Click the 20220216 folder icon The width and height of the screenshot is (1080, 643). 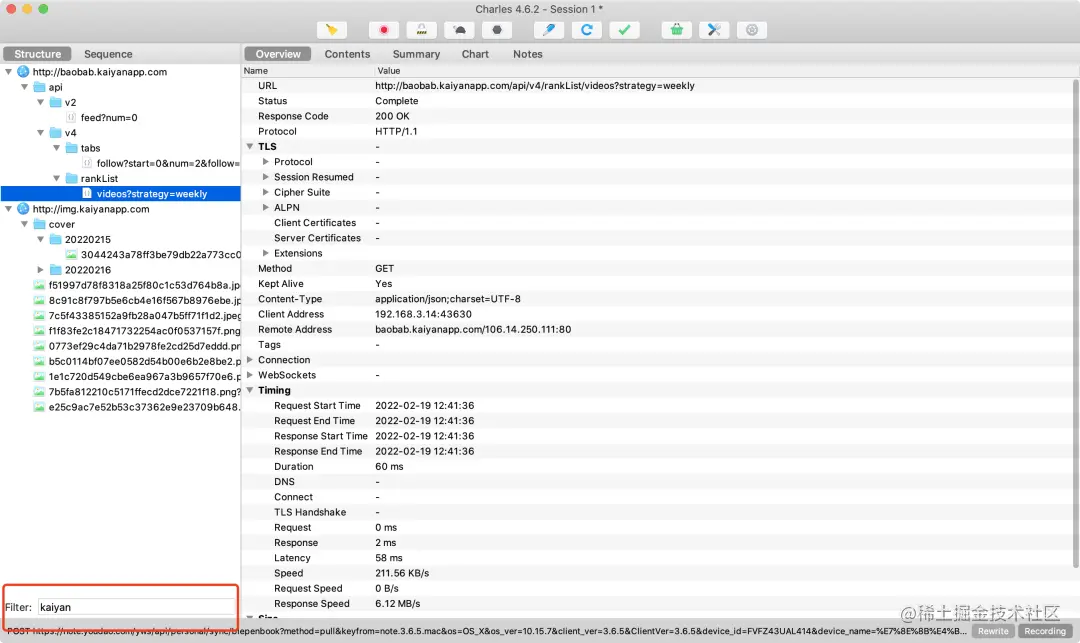coord(56,270)
